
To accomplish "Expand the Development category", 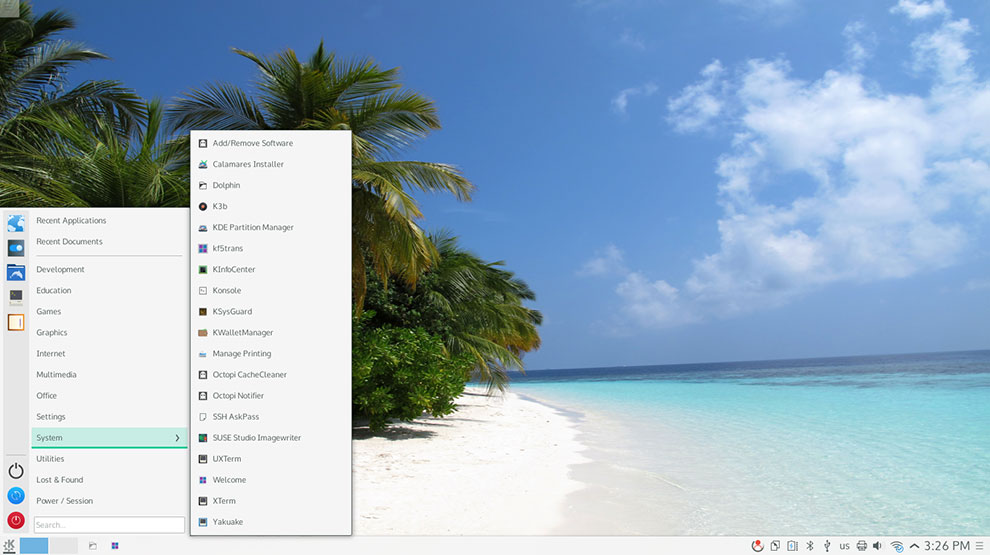I will coord(107,269).
